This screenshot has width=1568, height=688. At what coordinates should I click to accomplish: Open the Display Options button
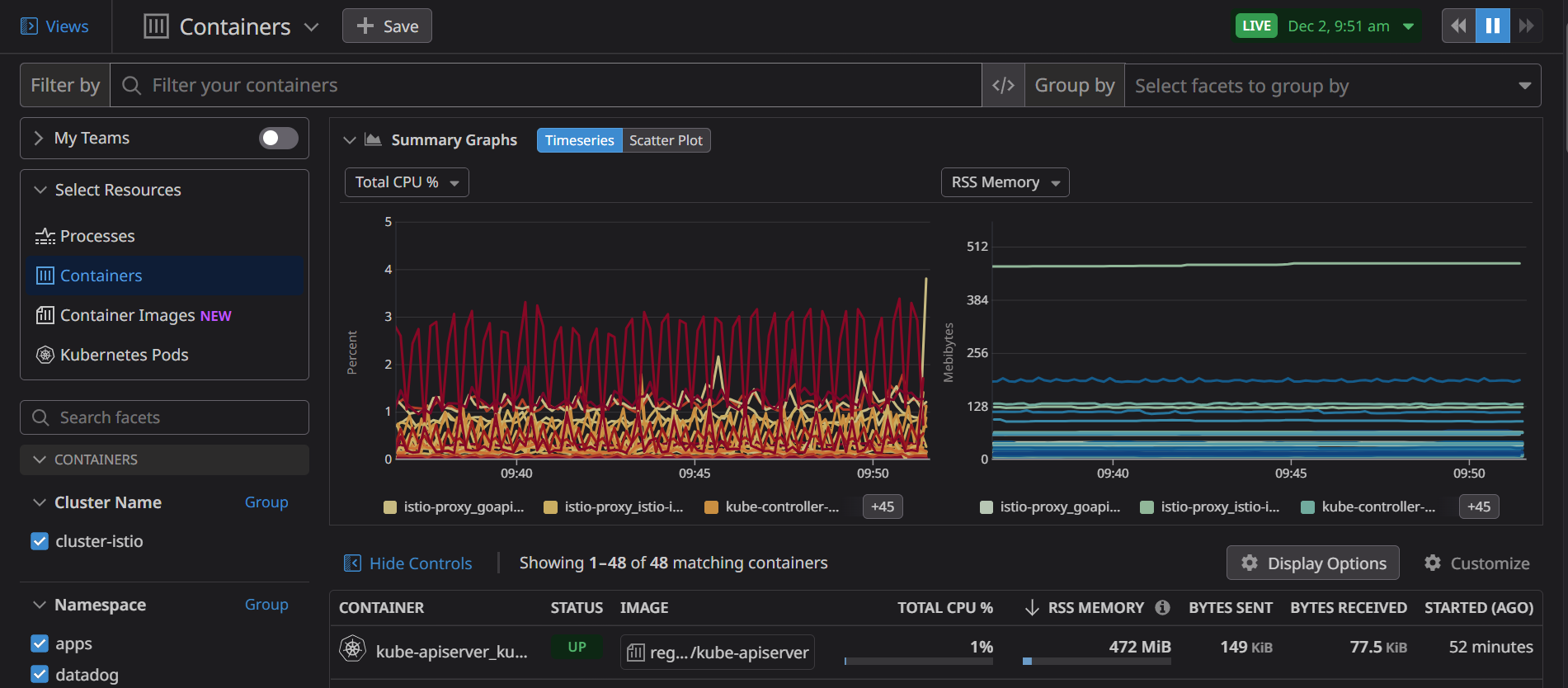pos(1312,563)
